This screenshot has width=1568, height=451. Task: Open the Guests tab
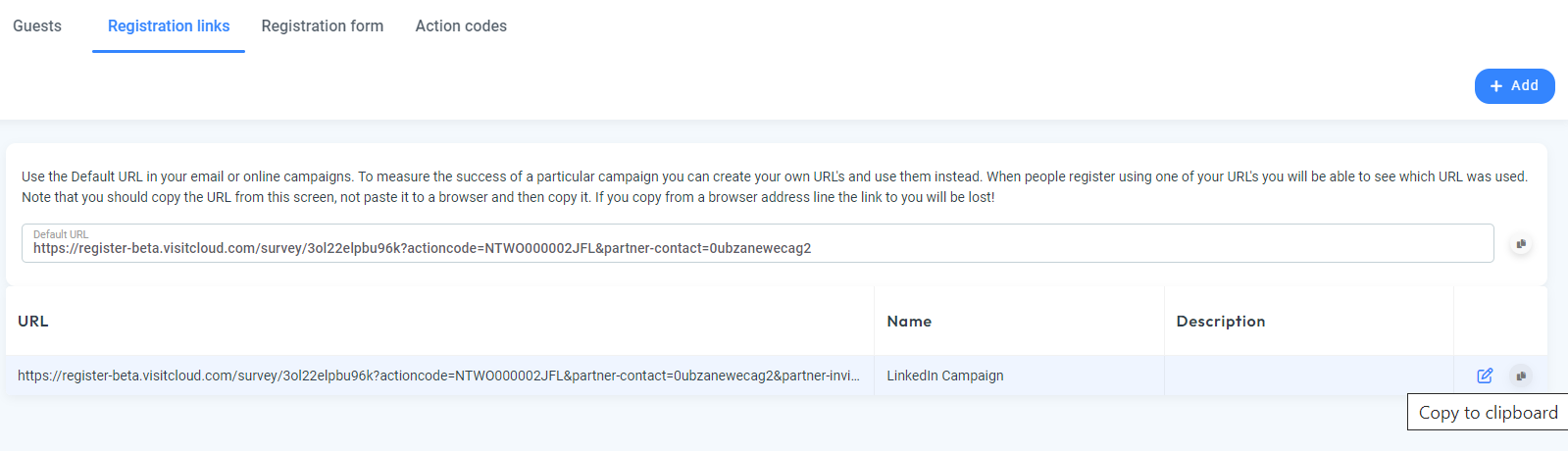click(x=37, y=26)
